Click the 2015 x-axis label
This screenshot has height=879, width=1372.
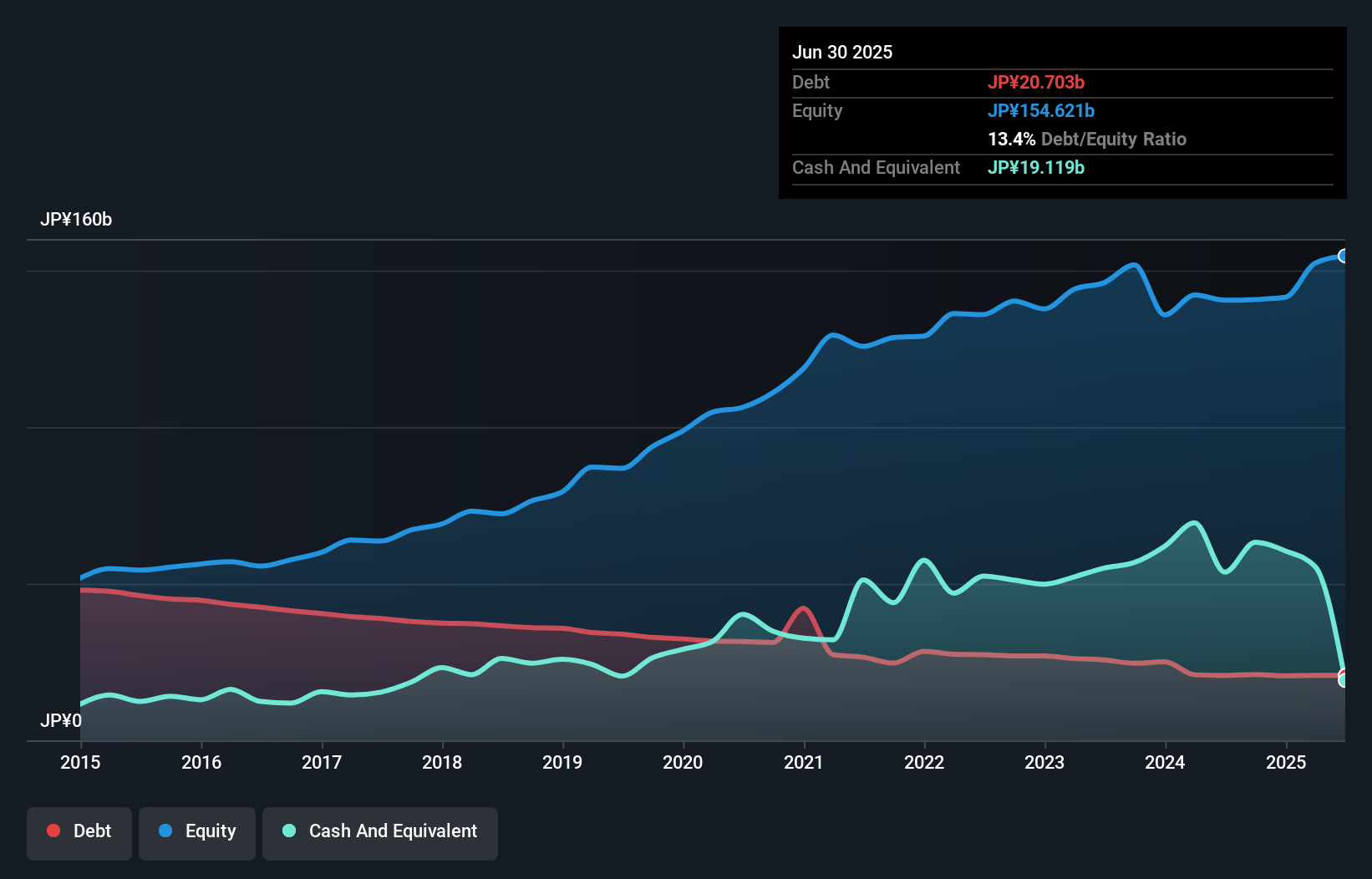[80, 762]
